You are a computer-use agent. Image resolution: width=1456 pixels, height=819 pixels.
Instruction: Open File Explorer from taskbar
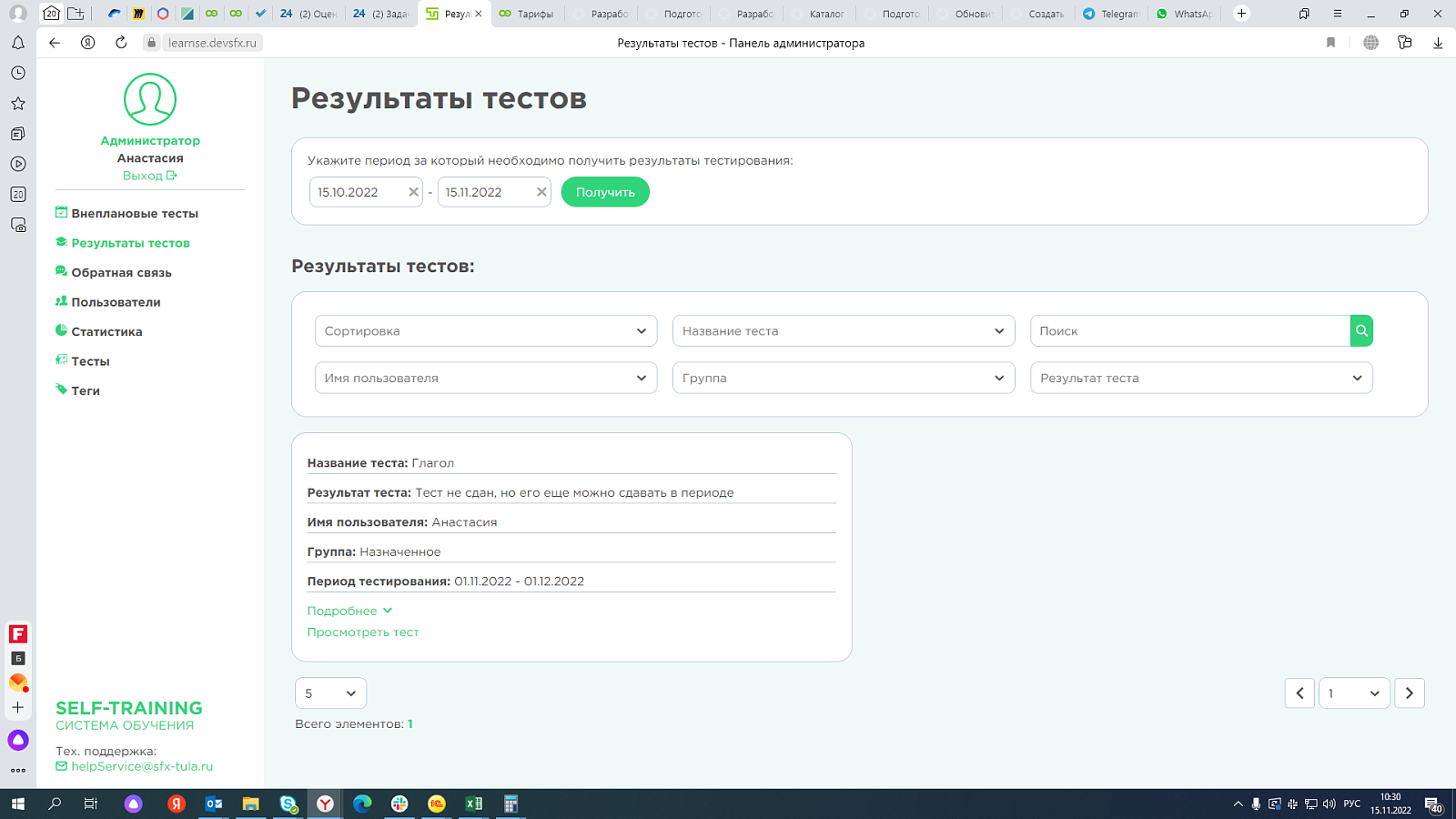[251, 804]
